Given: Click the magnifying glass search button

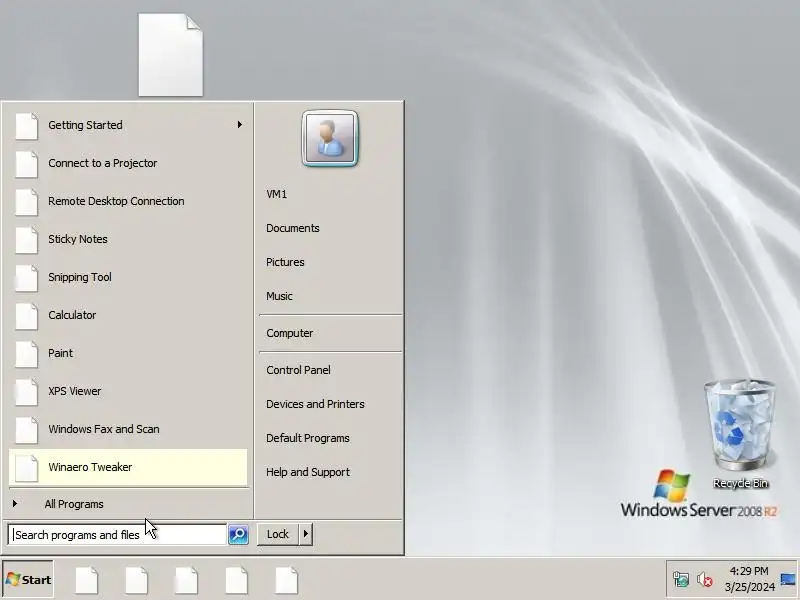Looking at the screenshot, I should (x=238, y=535).
